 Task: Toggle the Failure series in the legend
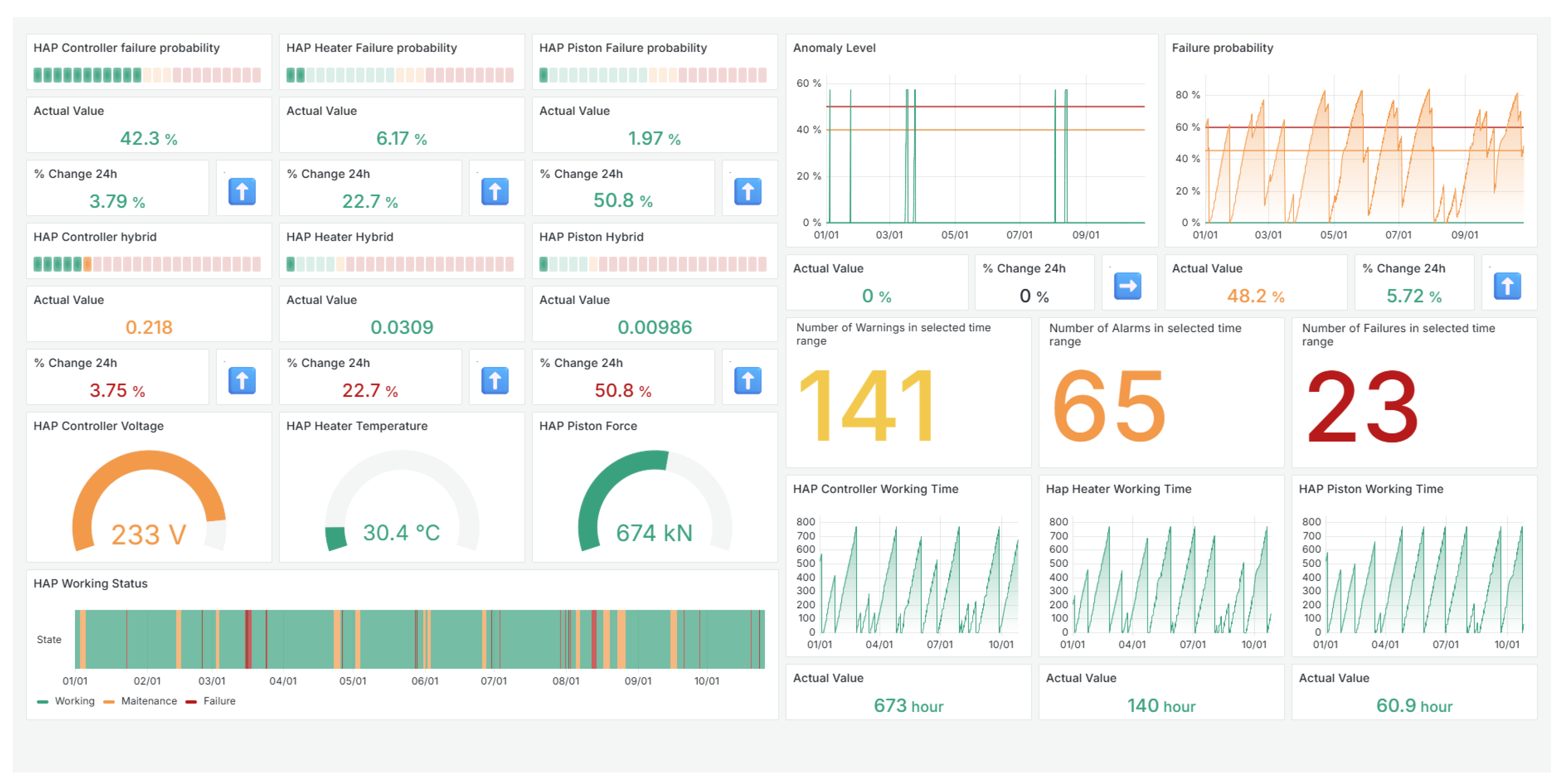click(219, 701)
